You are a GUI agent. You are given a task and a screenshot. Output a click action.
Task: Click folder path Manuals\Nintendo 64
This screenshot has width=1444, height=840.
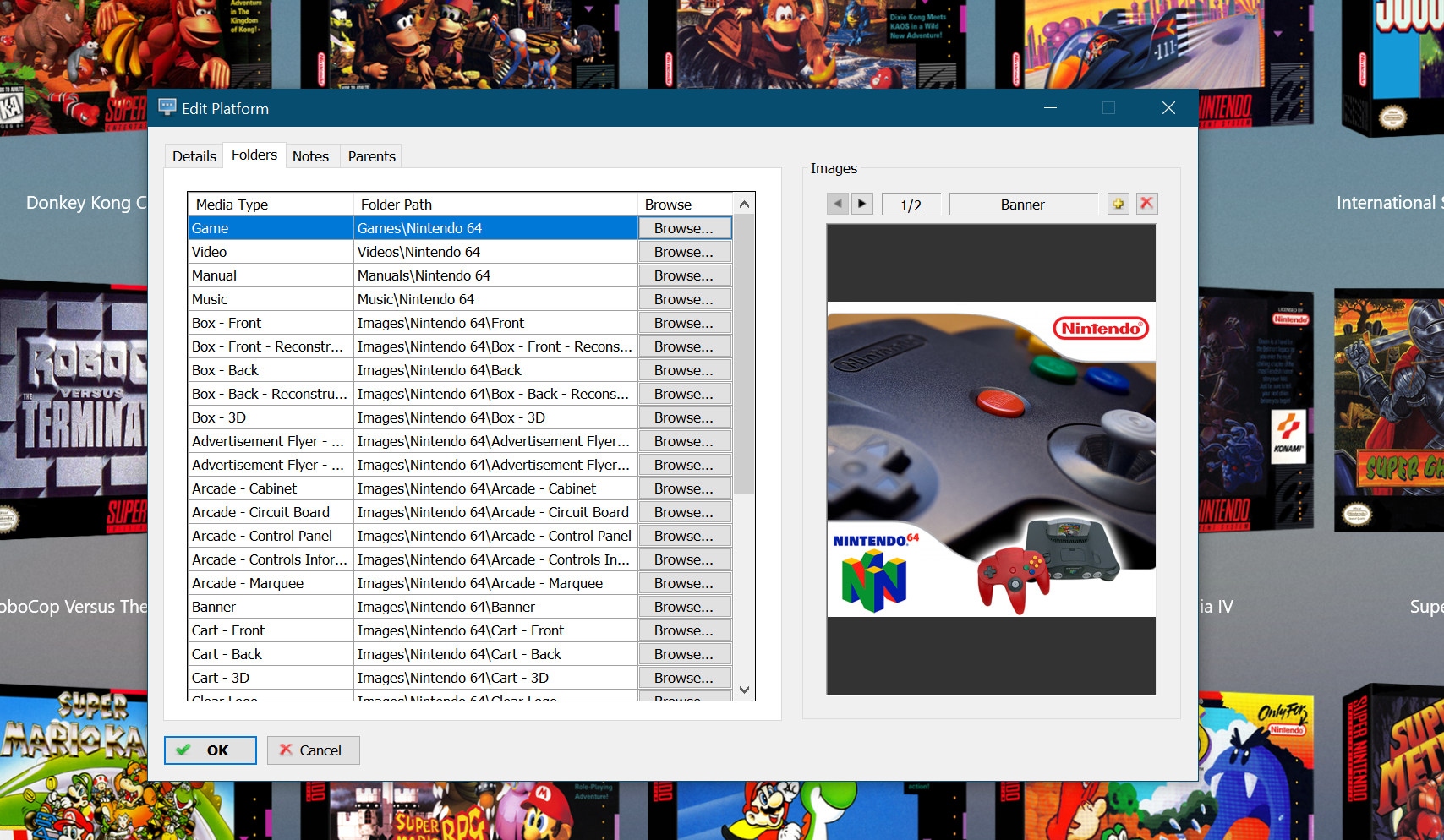[495, 275]
